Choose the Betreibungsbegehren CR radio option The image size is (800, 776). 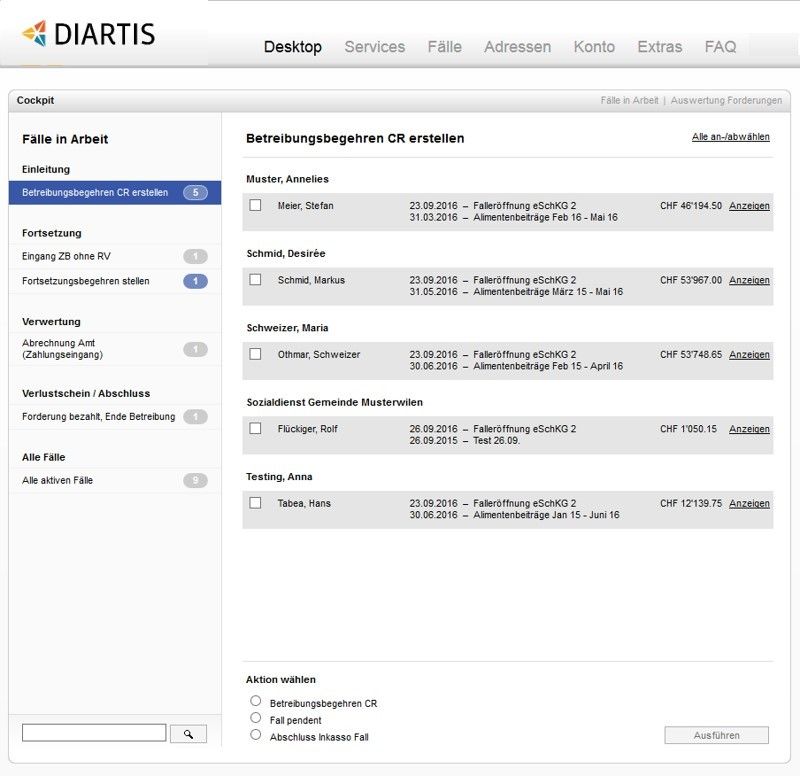[x=256, y=701]
